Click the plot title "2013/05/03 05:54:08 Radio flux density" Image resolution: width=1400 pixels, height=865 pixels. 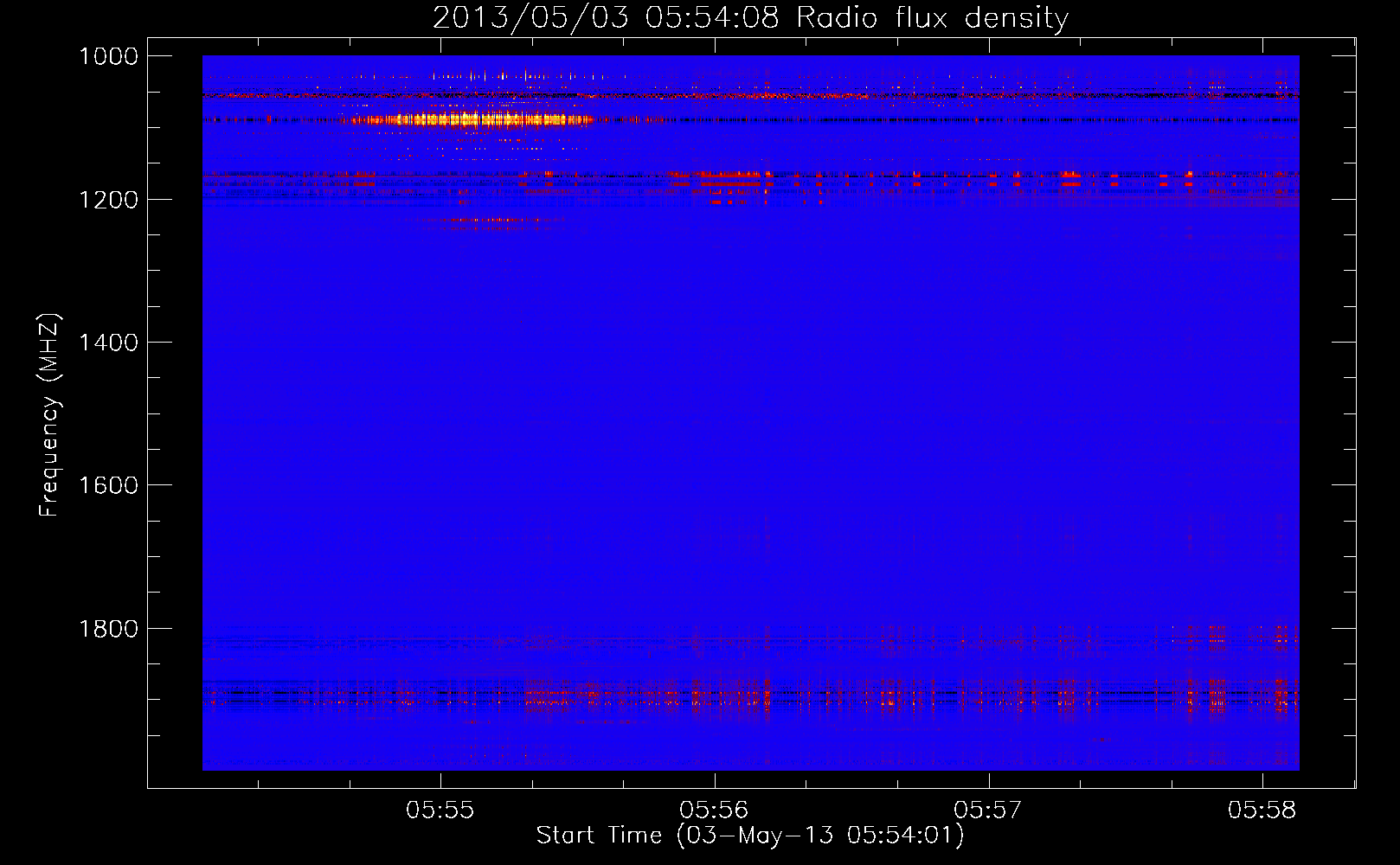click(x=750, y=17)
